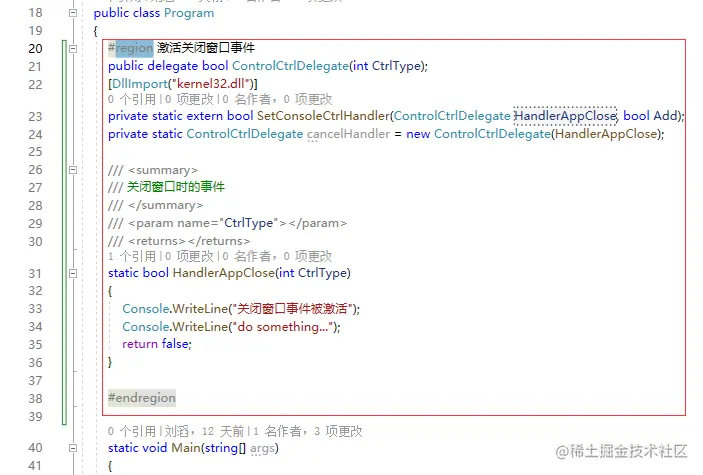The image size is (703, 475).
Task: Click 'cancelHandler' field name on line 24
Action: click(348, 134)
